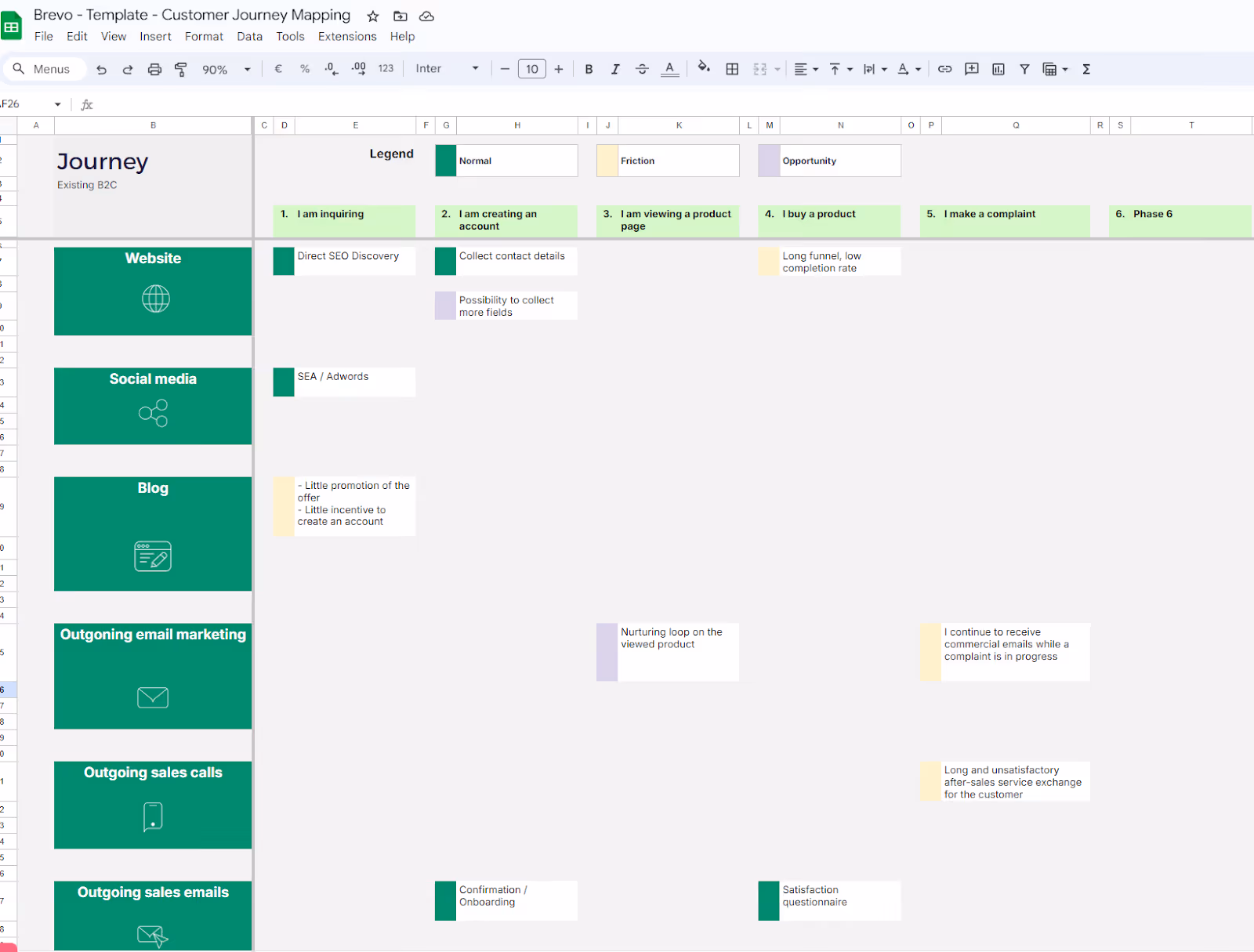This screenshot has width=1254, height=952.
Task: Open more number formats 123
Action: (x=386, y=69)
